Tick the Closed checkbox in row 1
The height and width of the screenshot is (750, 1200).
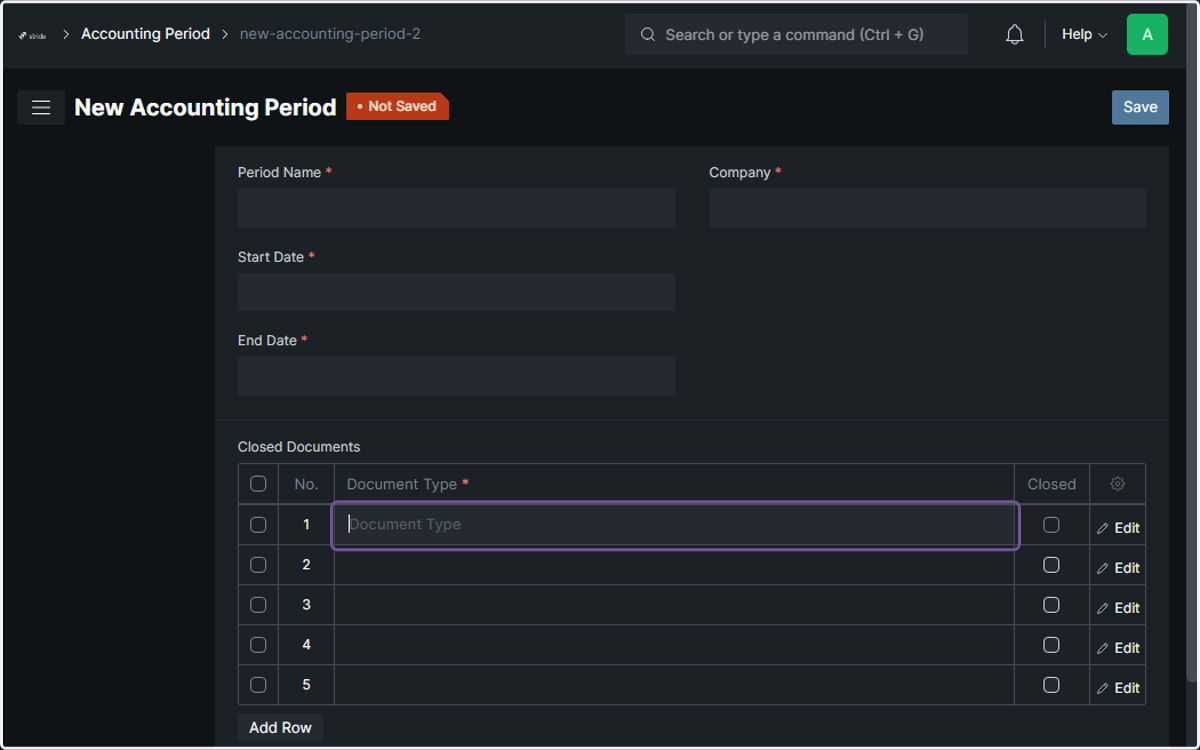[x=1051, y=525]
